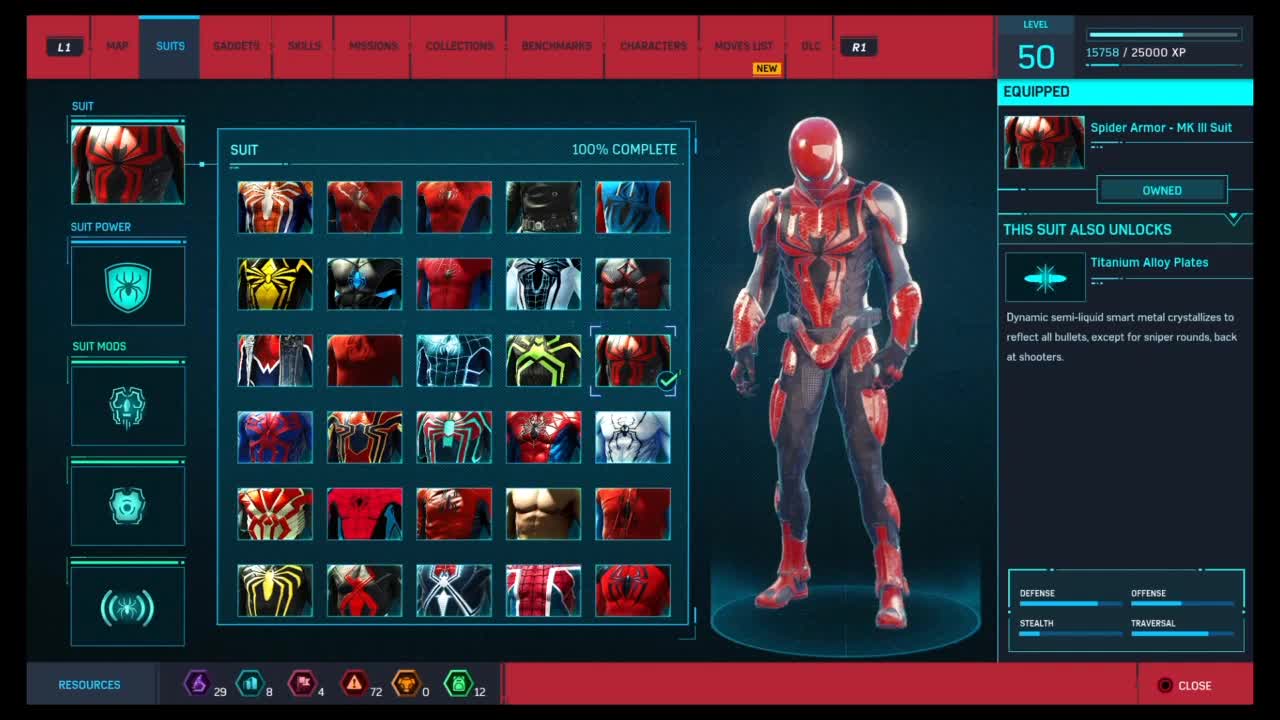Open the first Suit Mods slot

click(x=128, y=406)
